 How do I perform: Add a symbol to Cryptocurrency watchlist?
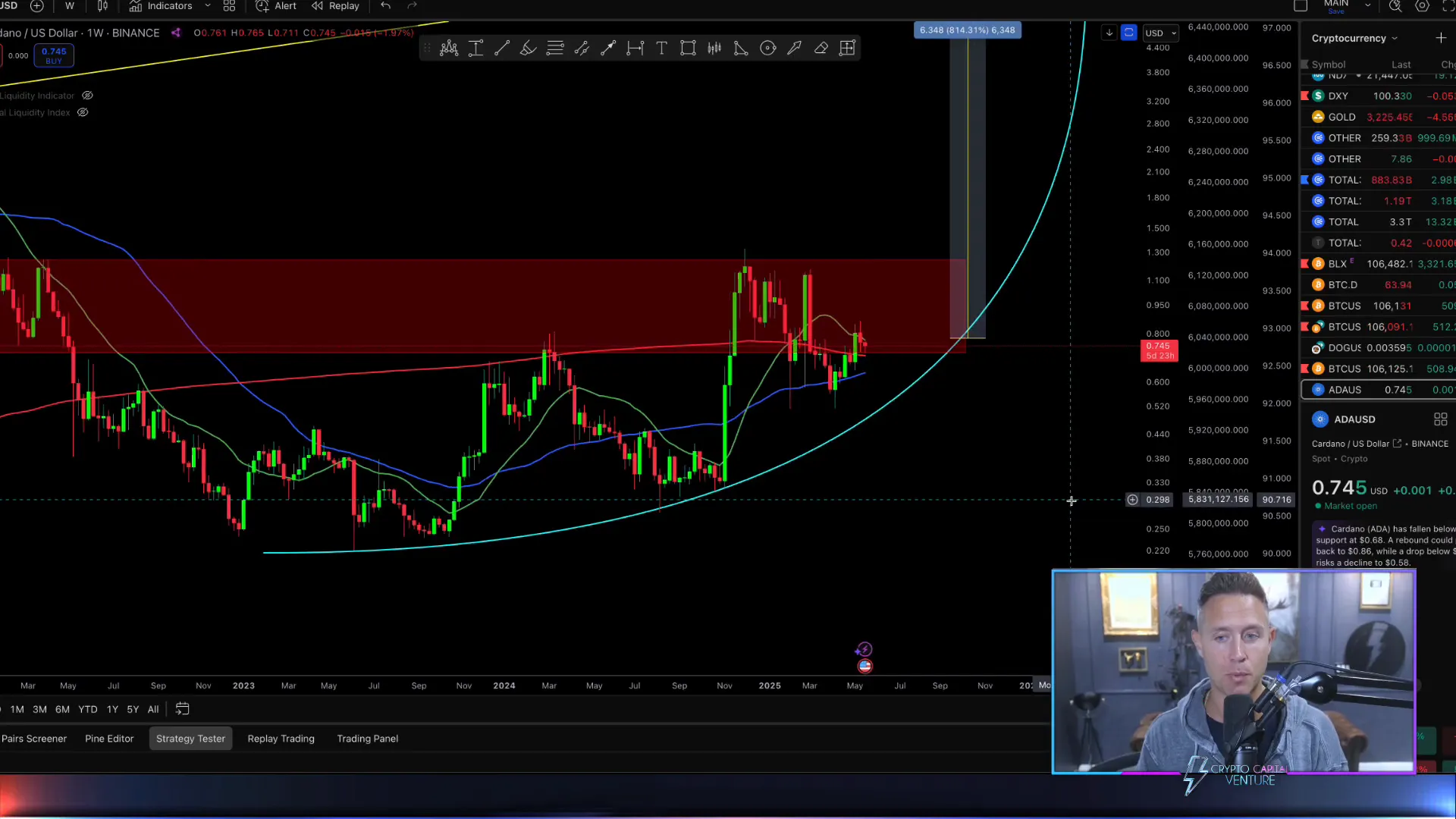[1441, 38]
